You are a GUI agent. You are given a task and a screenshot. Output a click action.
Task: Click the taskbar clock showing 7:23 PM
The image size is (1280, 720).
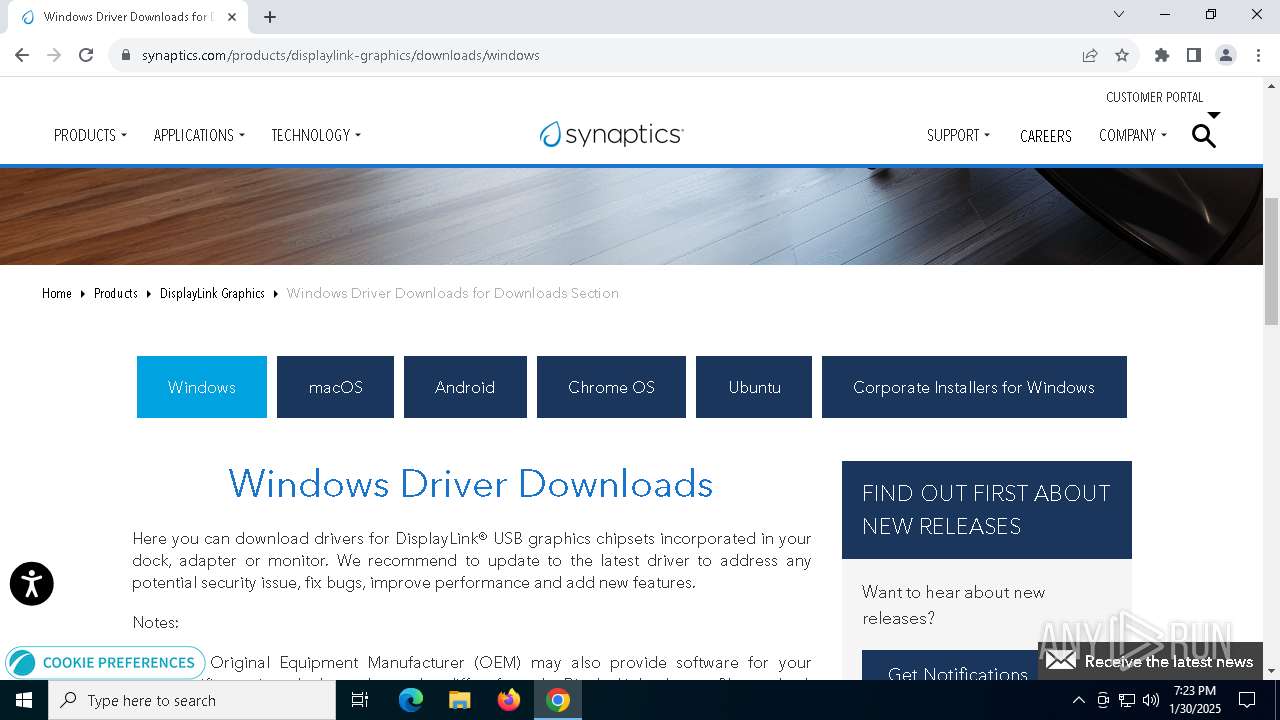pos(1194,700)
